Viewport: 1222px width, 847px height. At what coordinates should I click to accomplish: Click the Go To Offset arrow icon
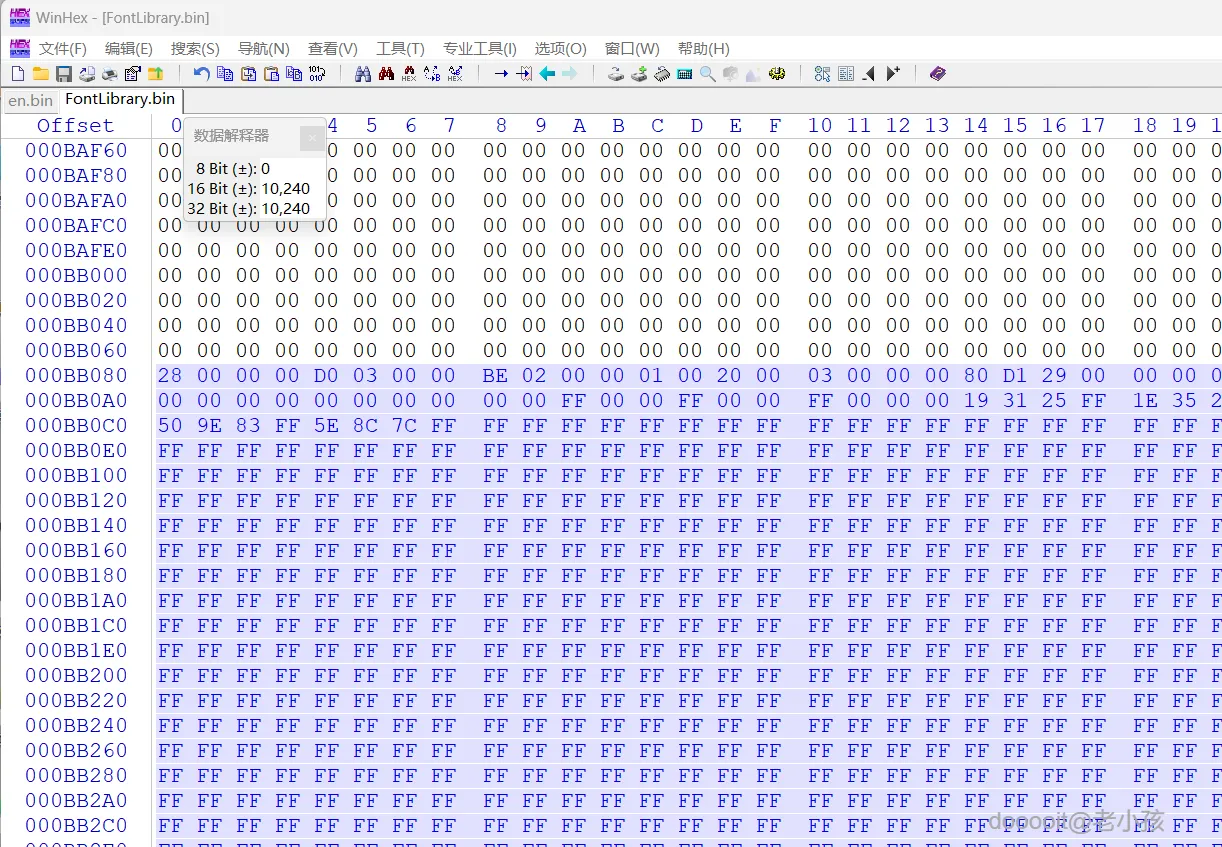point(501,74)
